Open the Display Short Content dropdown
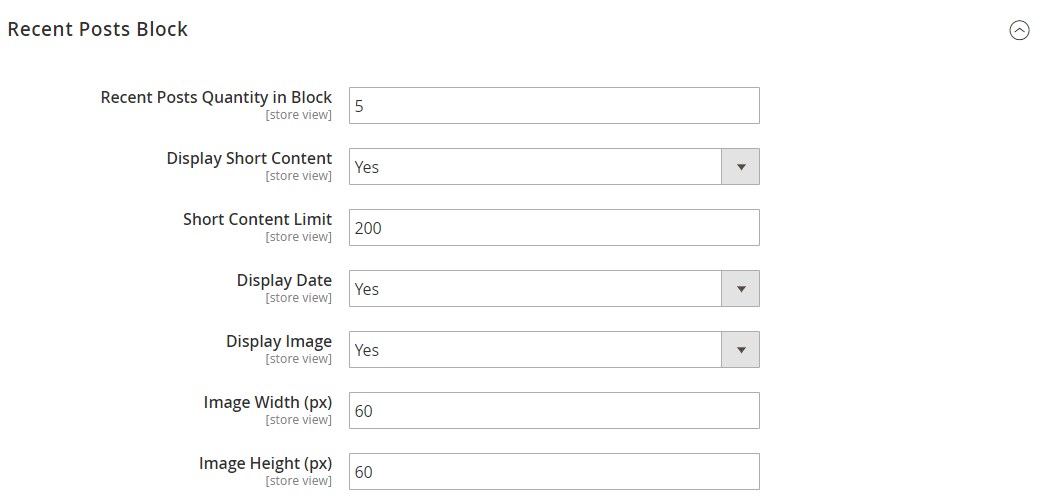Screen dimensions: 1044x503 (536, 167)
